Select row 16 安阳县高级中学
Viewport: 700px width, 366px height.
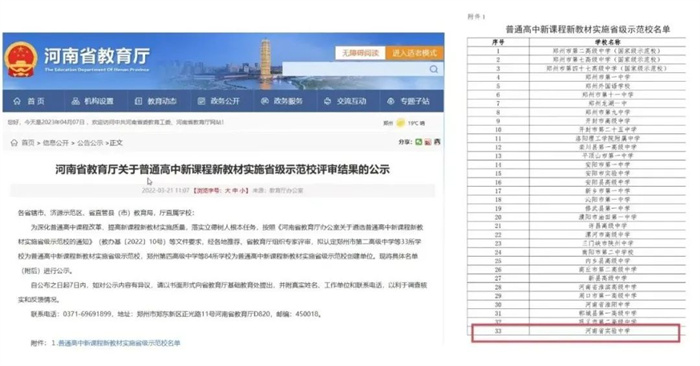coord(576,182)
